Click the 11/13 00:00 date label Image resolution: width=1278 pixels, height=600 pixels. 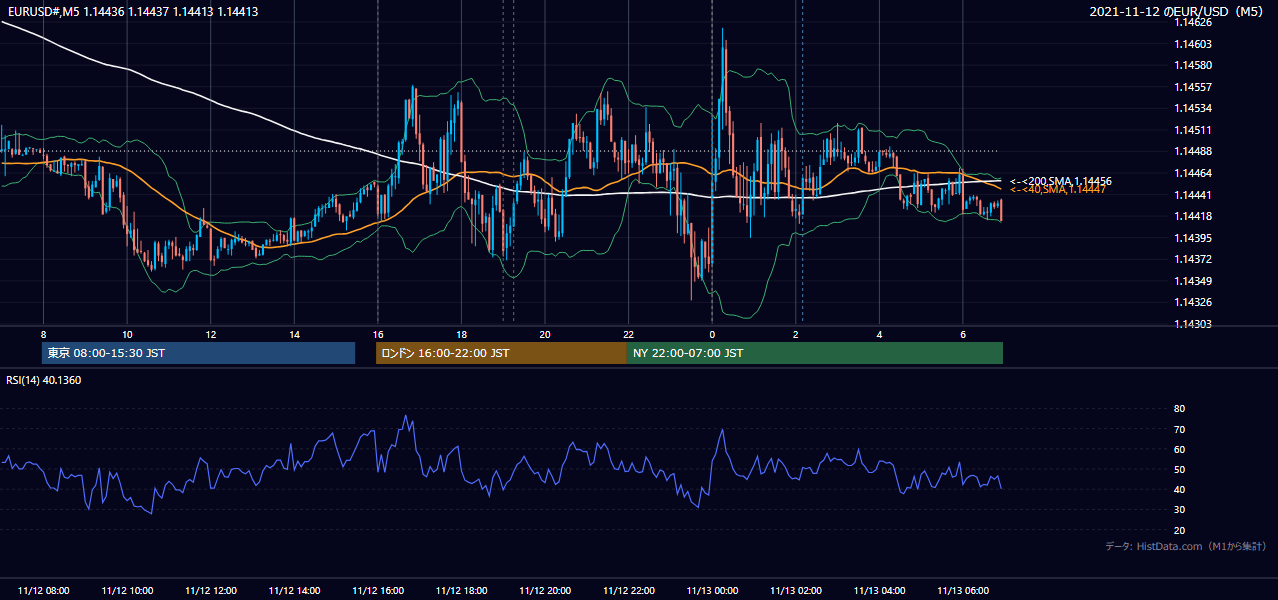[711, 591]
